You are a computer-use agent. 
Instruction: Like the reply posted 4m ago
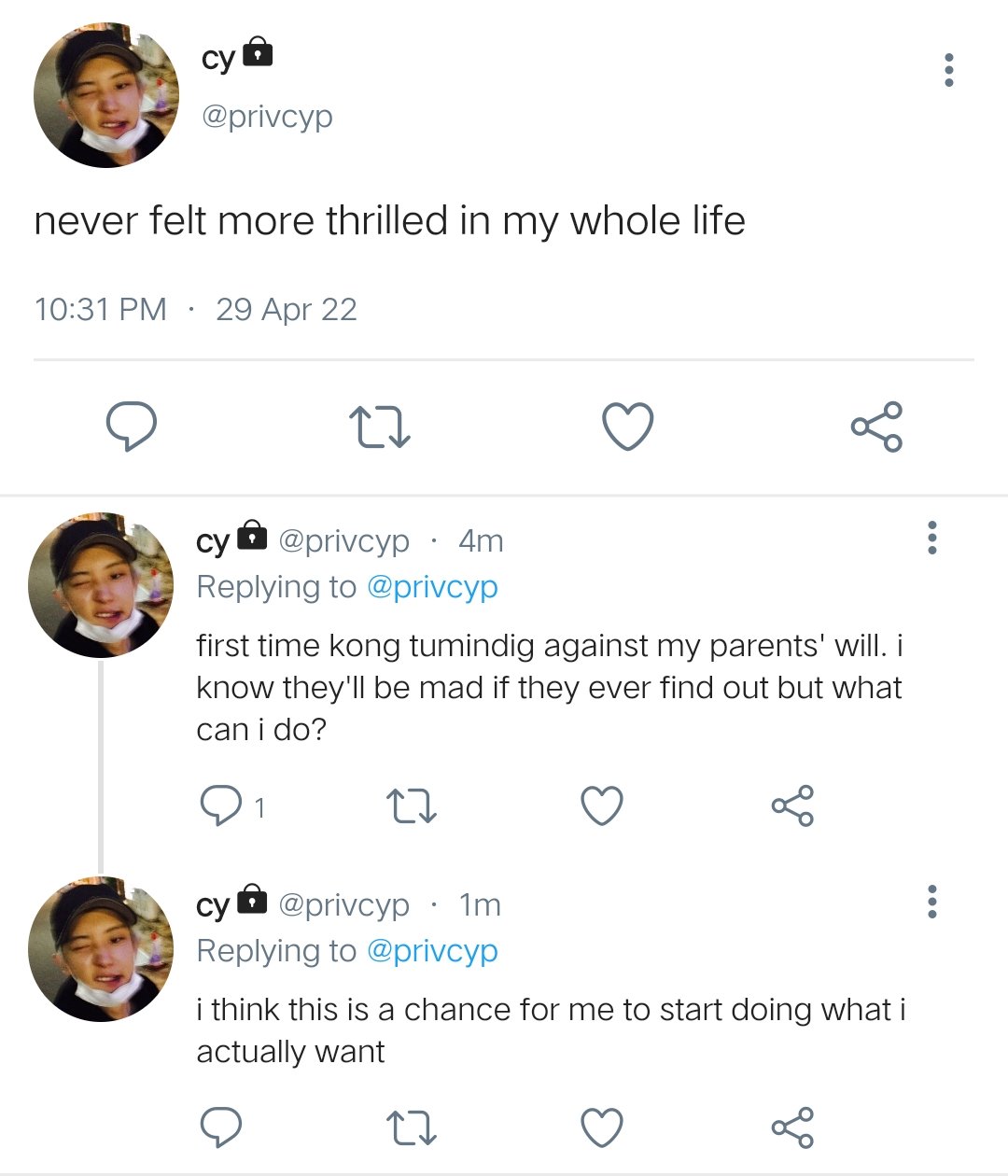(x=602, y=805)
